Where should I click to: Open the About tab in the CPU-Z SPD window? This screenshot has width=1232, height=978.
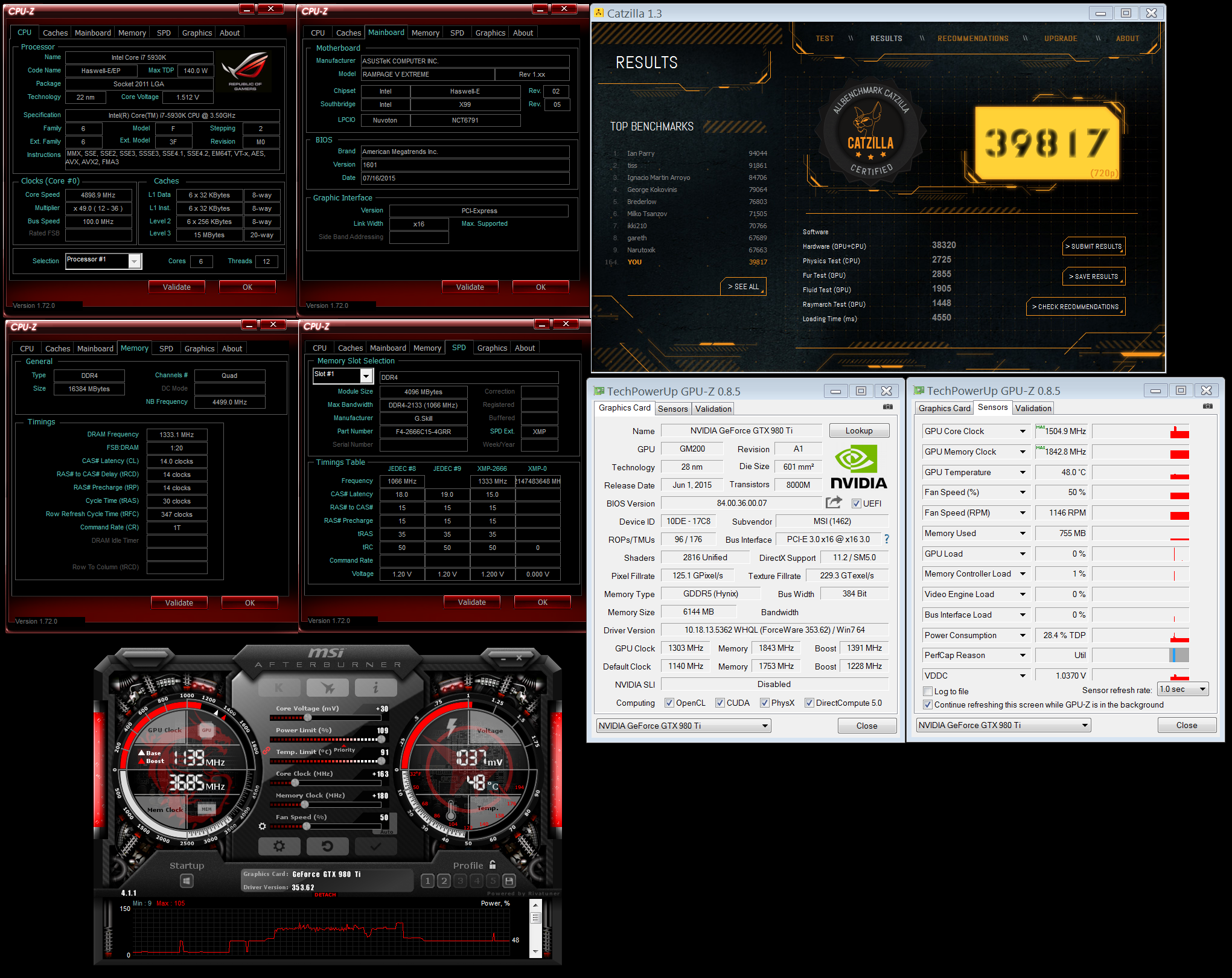pyautogui.click(x=525, y=348)
